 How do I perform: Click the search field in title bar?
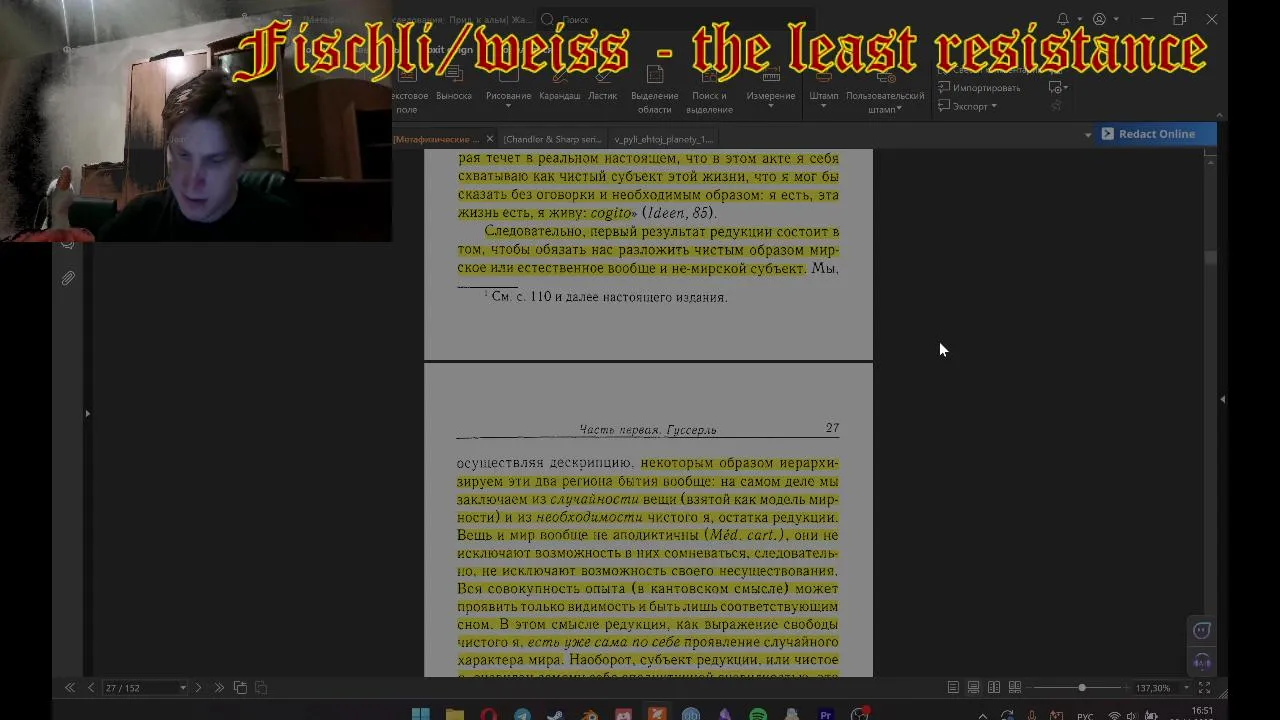(x=675, y=19)
